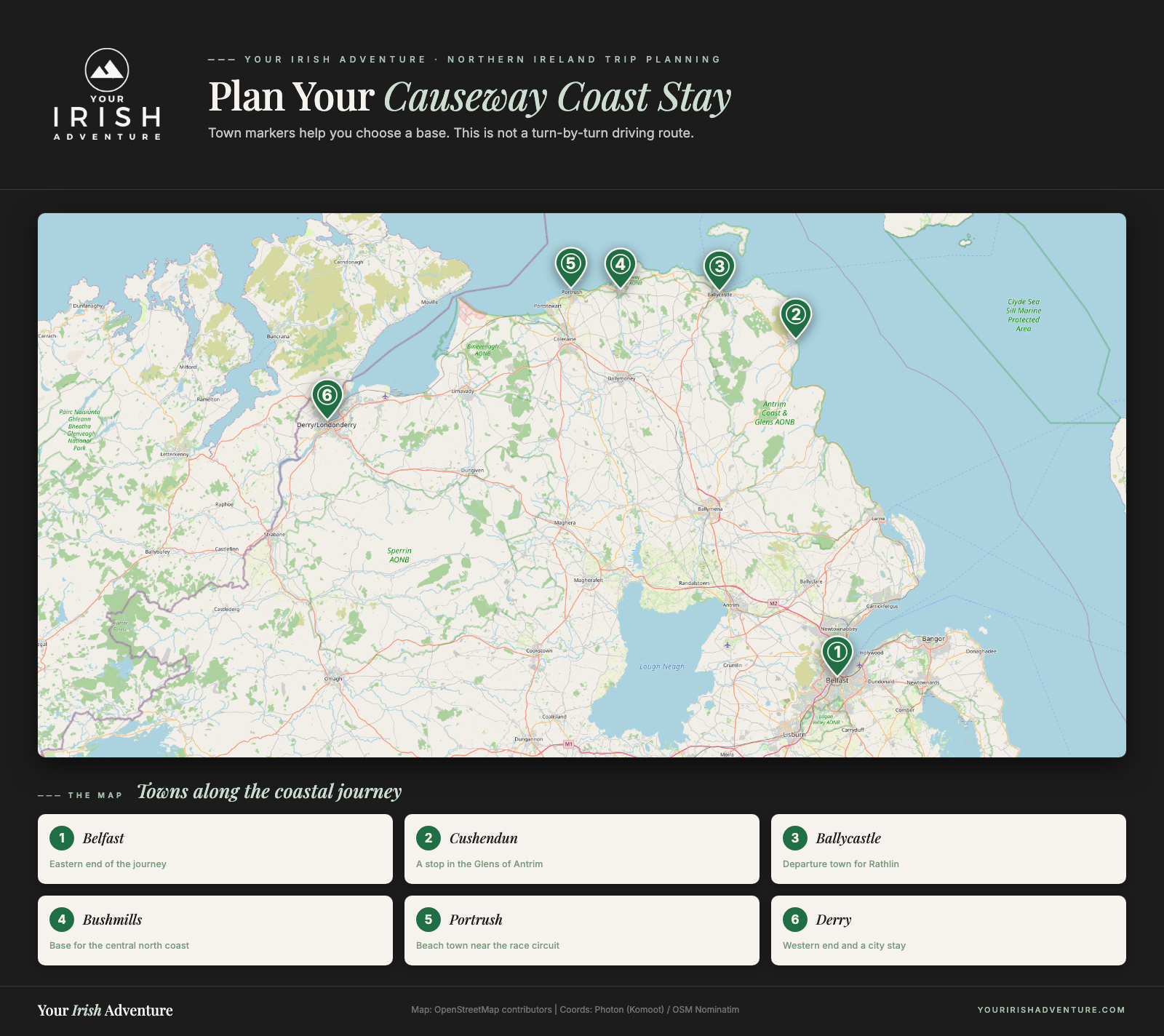Image resolution: width=1164 pixels, height=1036 pixels.
Task: Click map marker 2 near Cushendun
Action: tap(796, 318)
